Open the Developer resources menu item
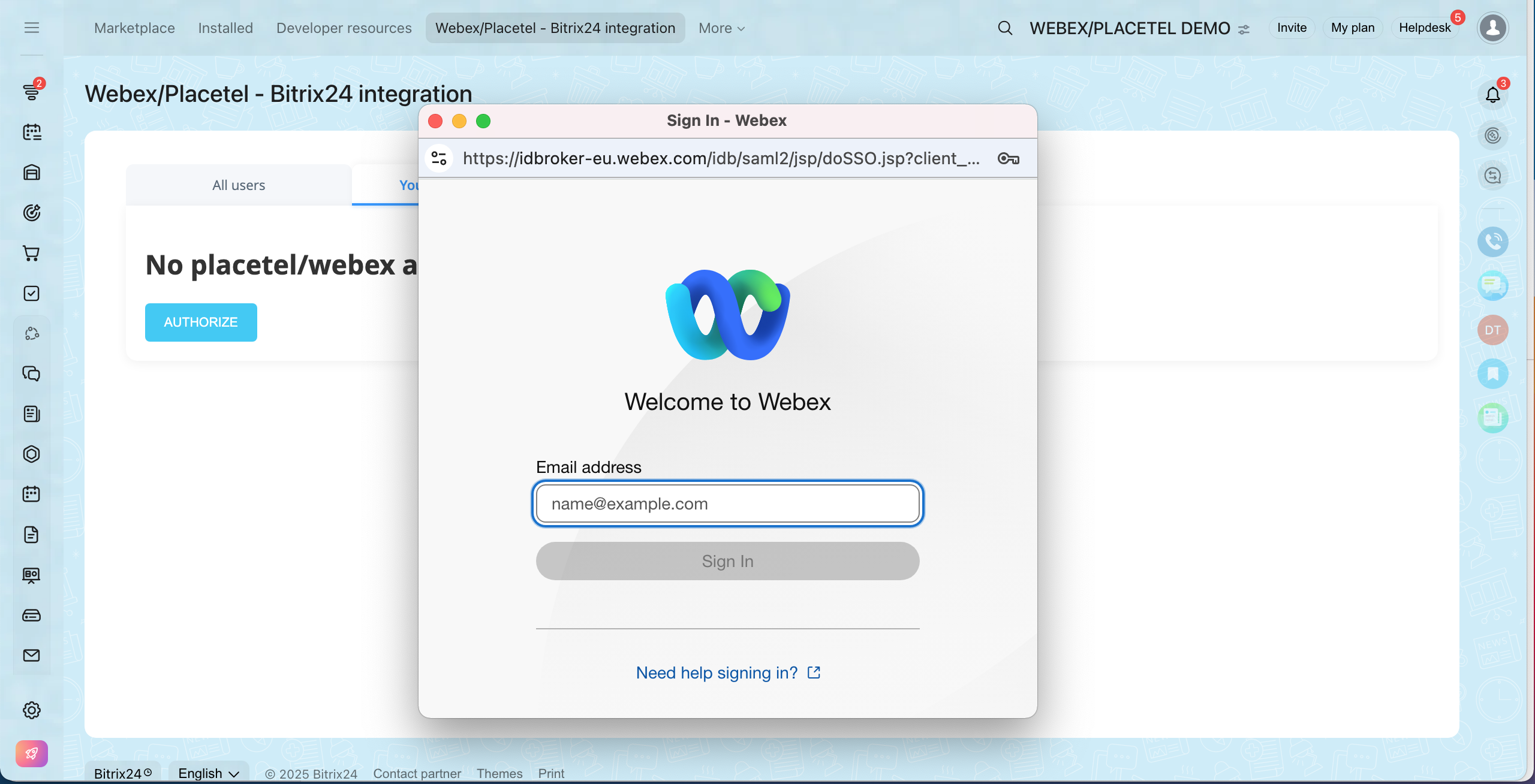 point(344,28)
